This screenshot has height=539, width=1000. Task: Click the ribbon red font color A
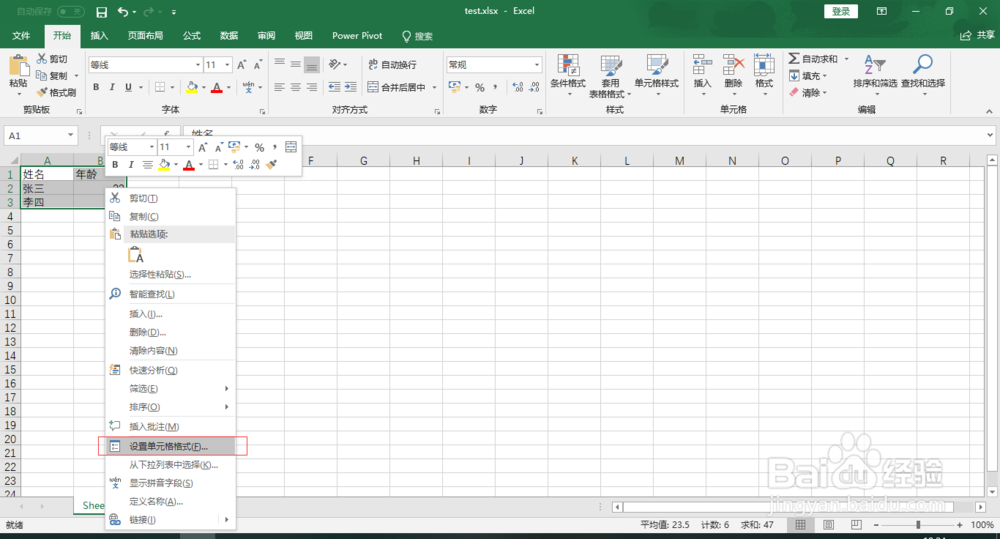(x=217, y=87)
